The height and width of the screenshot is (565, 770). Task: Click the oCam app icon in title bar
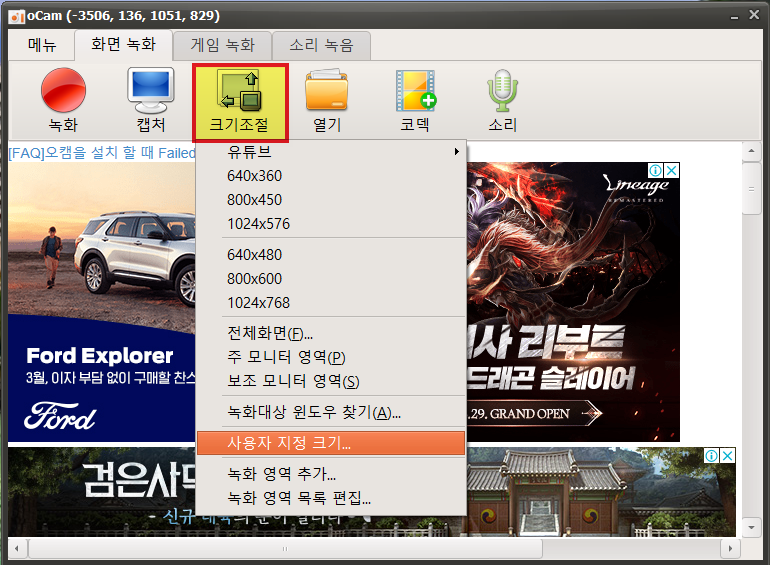click(17, 16)
